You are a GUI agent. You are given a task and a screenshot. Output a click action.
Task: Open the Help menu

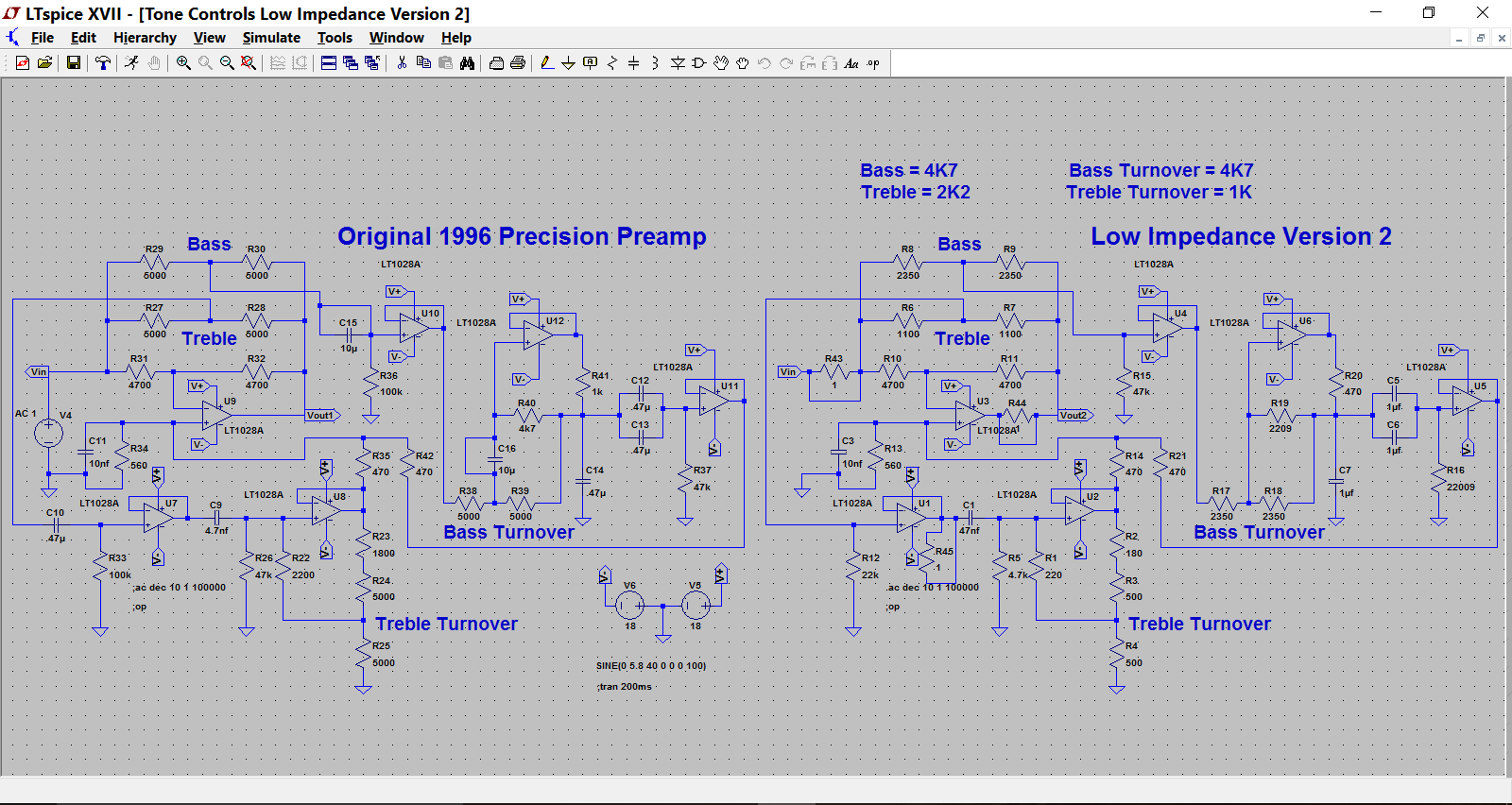point(456,38)
